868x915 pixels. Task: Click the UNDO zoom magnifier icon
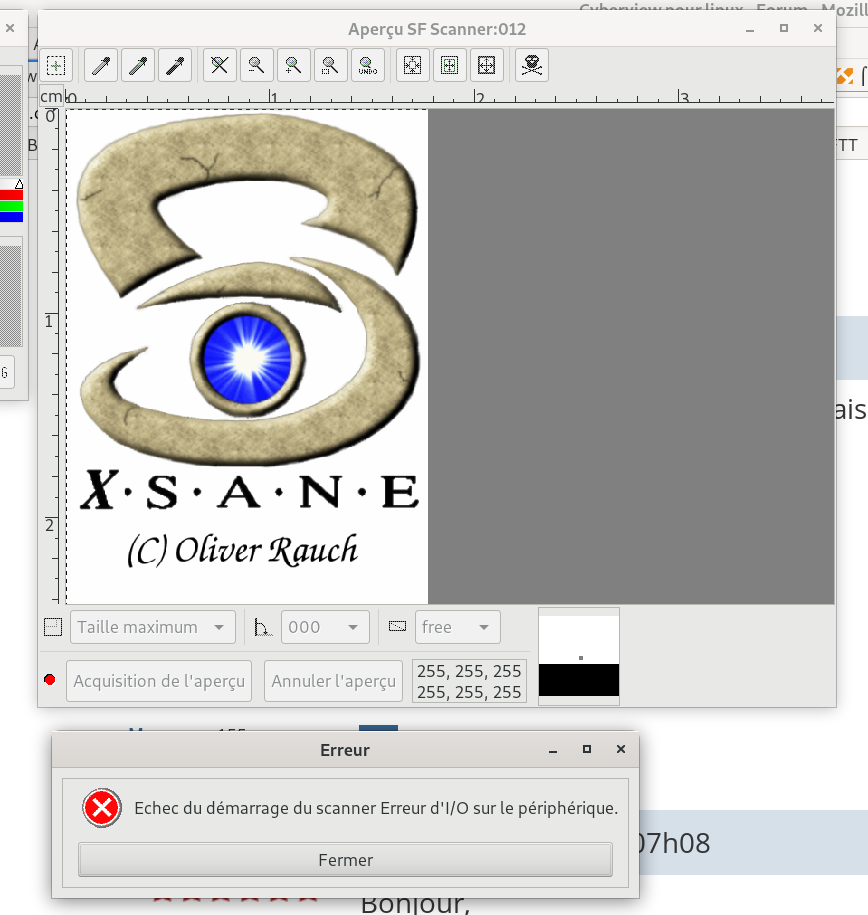(x=368, y=65)
